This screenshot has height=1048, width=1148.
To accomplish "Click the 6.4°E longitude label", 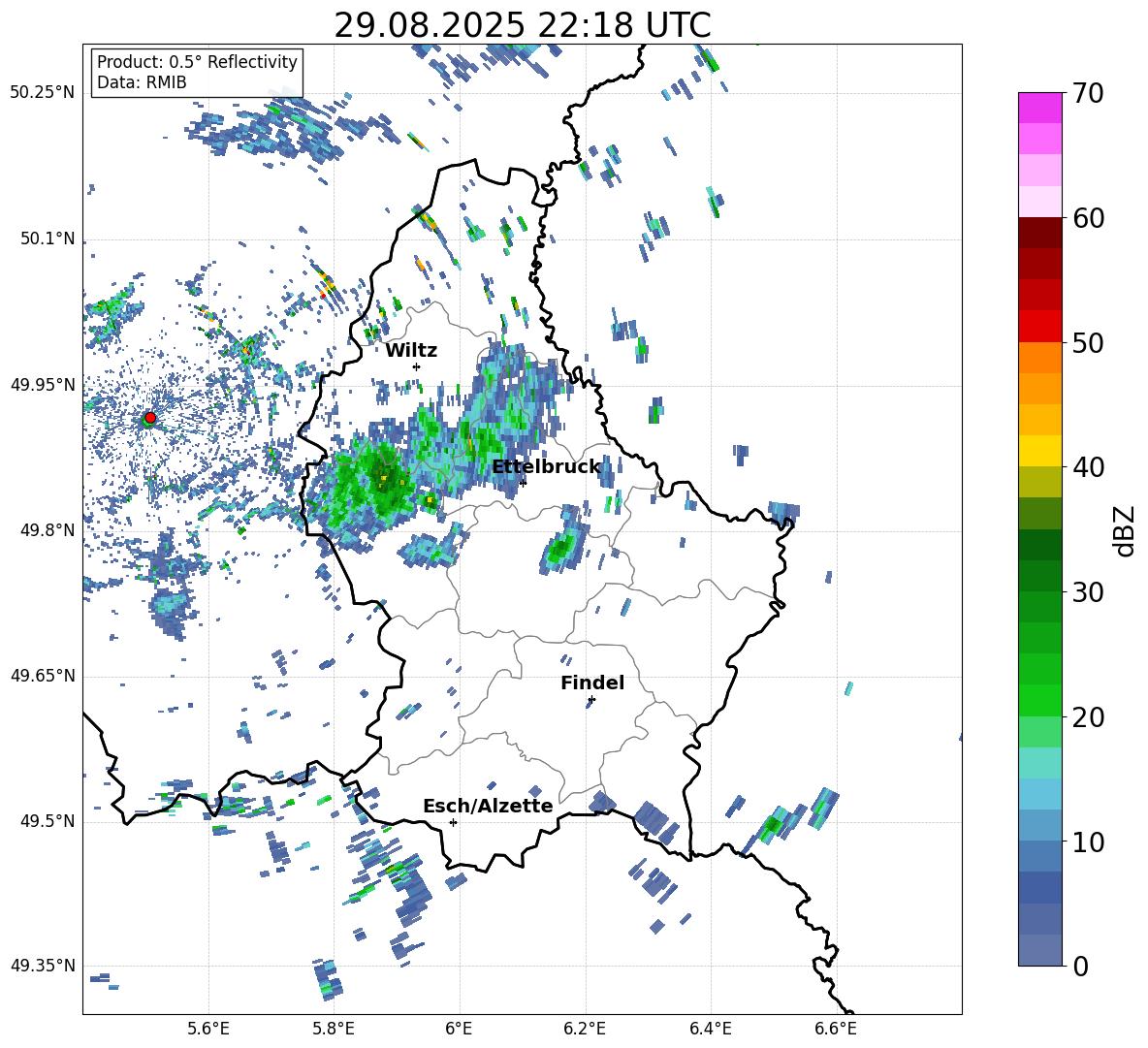I will tap(710, 1030).
